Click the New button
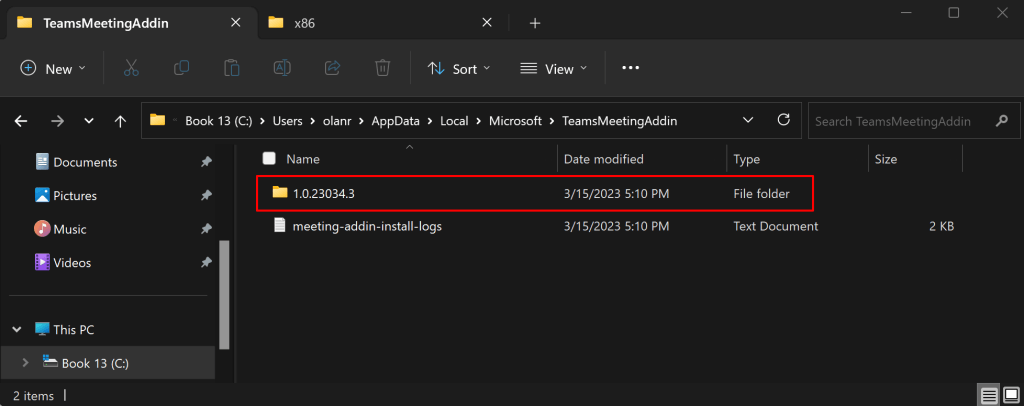This screenshot has width=1024, height=406. 53,68
